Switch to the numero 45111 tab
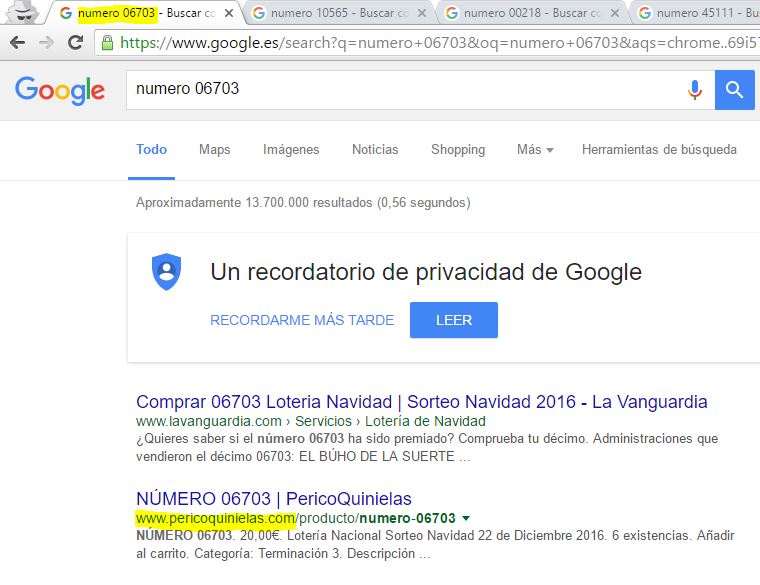This screenshot has height=585, width=760. [x=697, y=13]
